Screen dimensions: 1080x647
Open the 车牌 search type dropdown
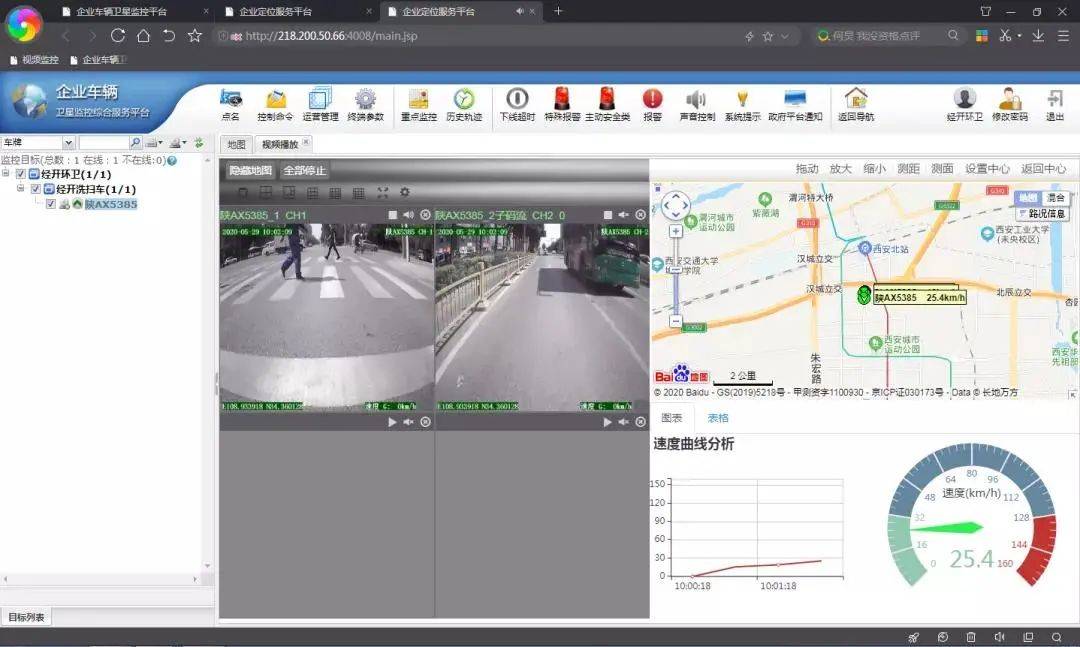coord(68,143)
